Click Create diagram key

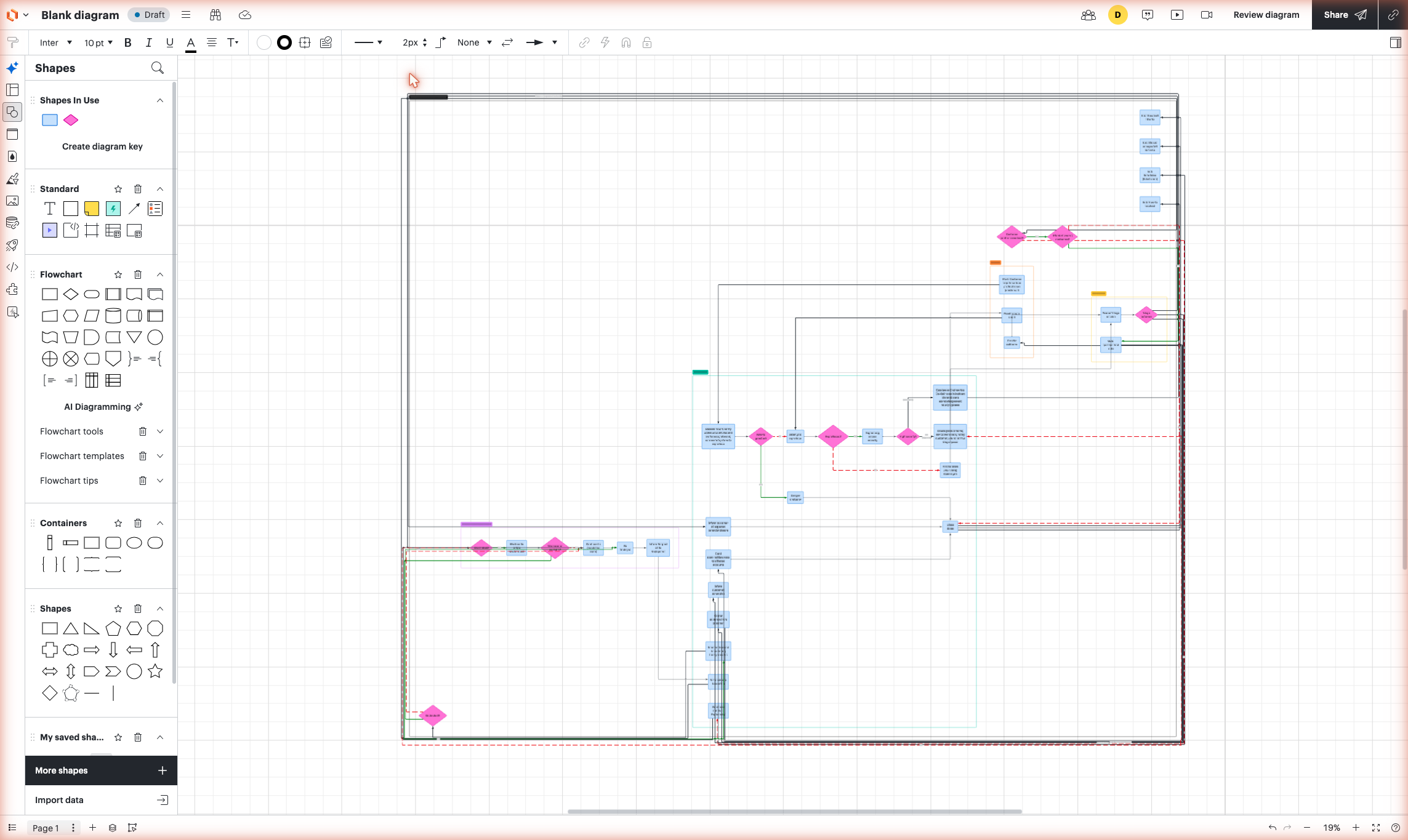pyautogui.click(x=102, y=146)
